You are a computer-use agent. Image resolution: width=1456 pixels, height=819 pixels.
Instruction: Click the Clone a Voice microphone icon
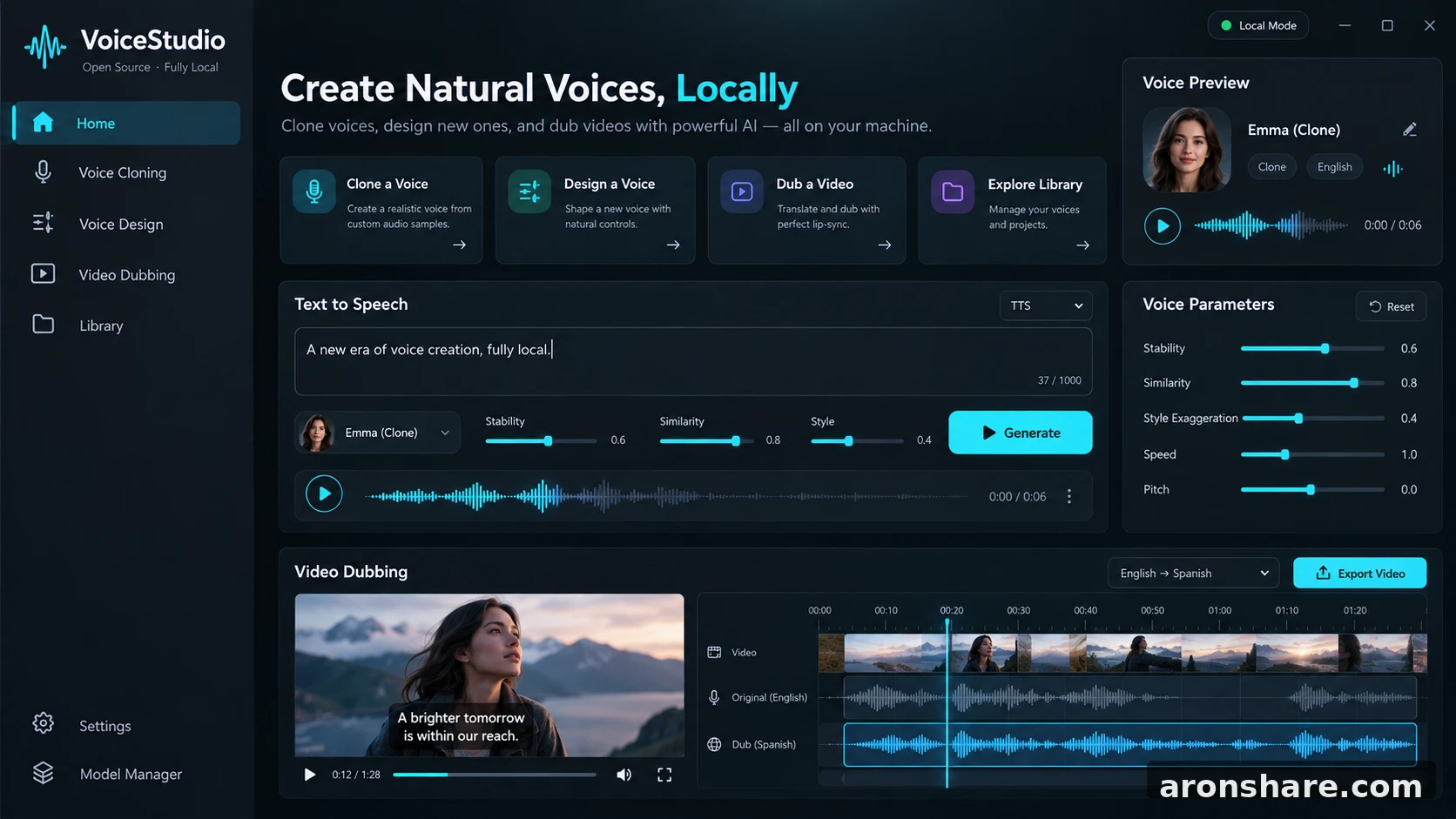tap(314, 191)
